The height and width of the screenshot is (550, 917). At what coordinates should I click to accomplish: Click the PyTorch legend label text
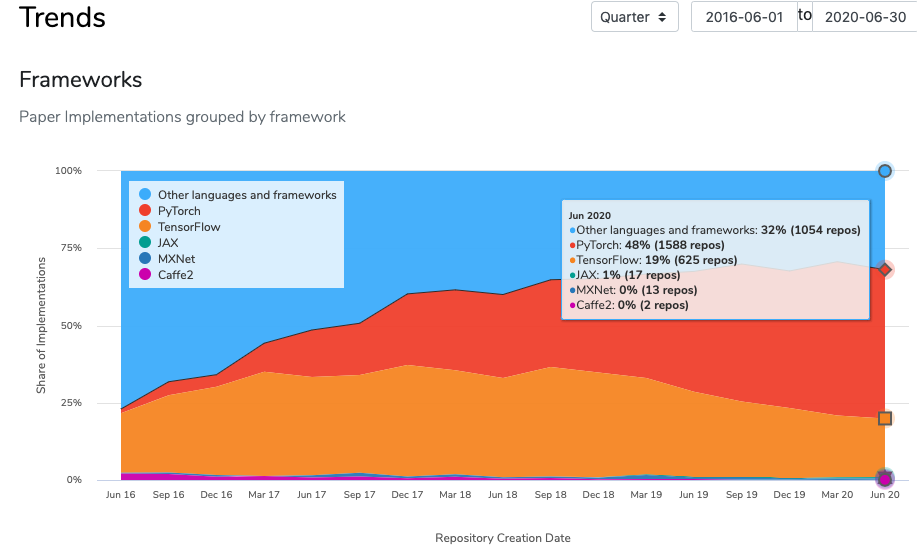(179, 211)
